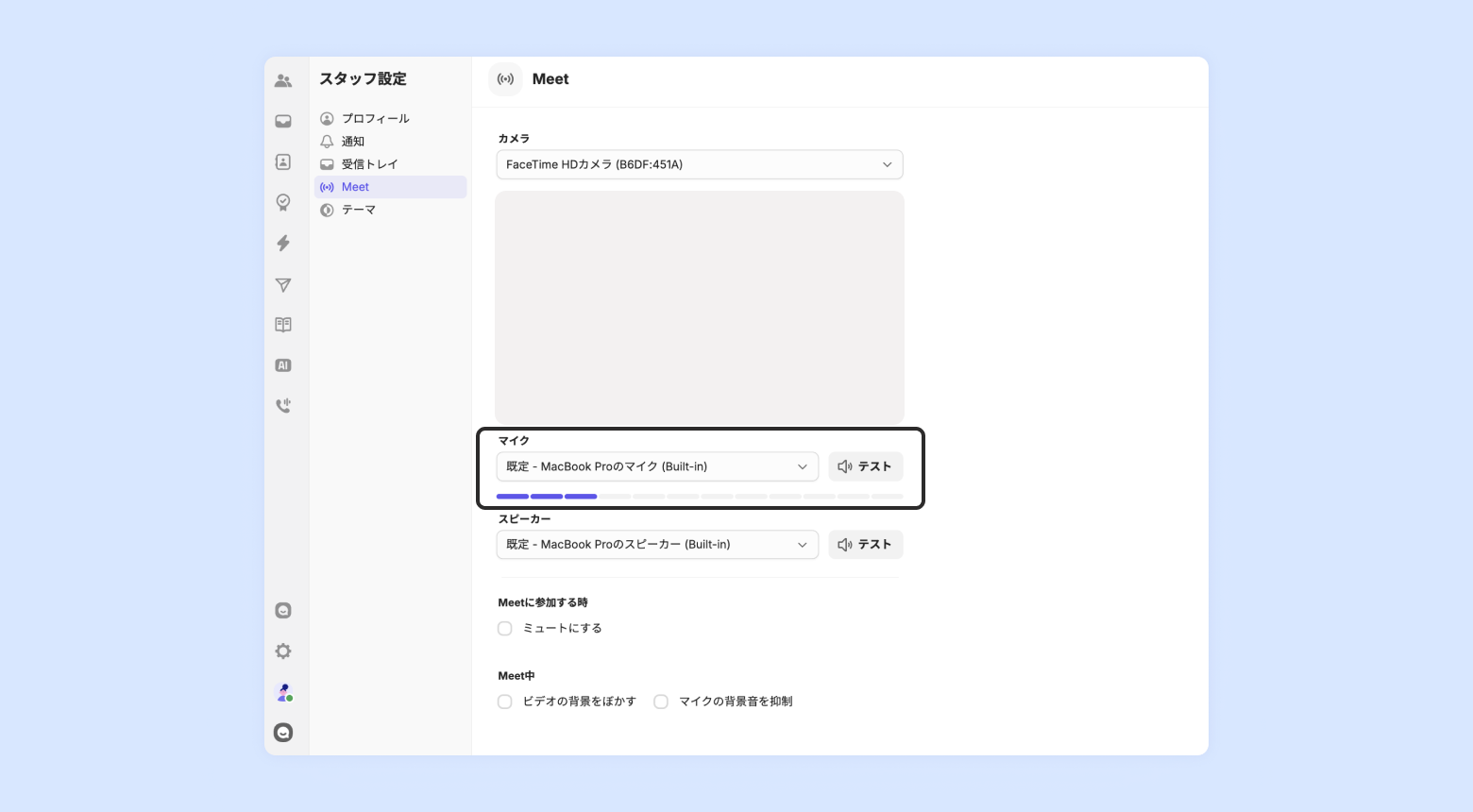Select Meet in the settings sidebar
This screenshot has width=1473, height=812.
pyautogui.click(x=390, y=187)
